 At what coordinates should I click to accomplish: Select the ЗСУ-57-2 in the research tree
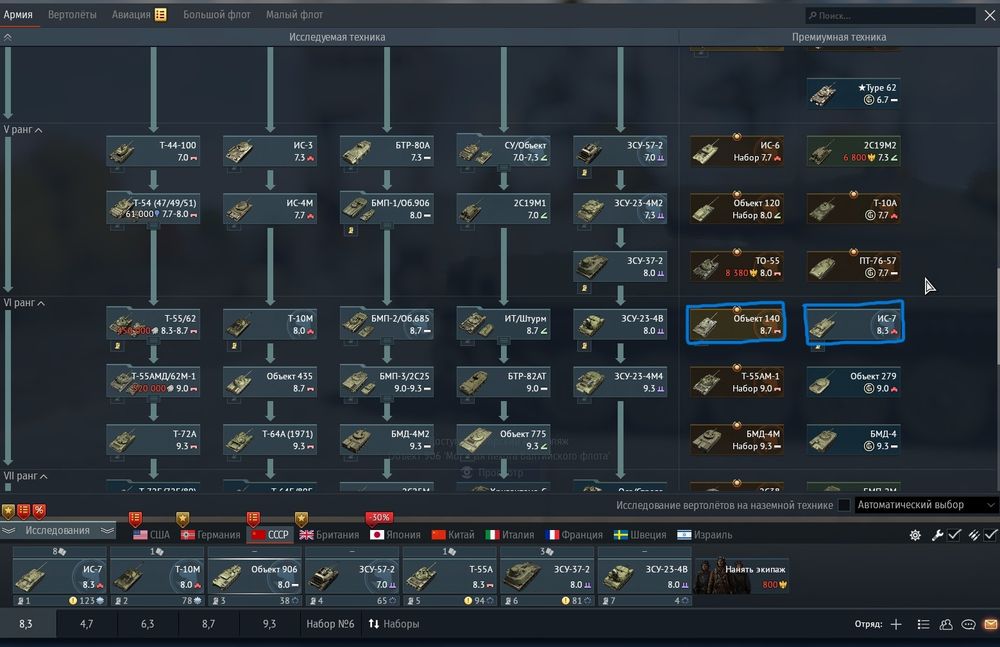tap(620, 151)
